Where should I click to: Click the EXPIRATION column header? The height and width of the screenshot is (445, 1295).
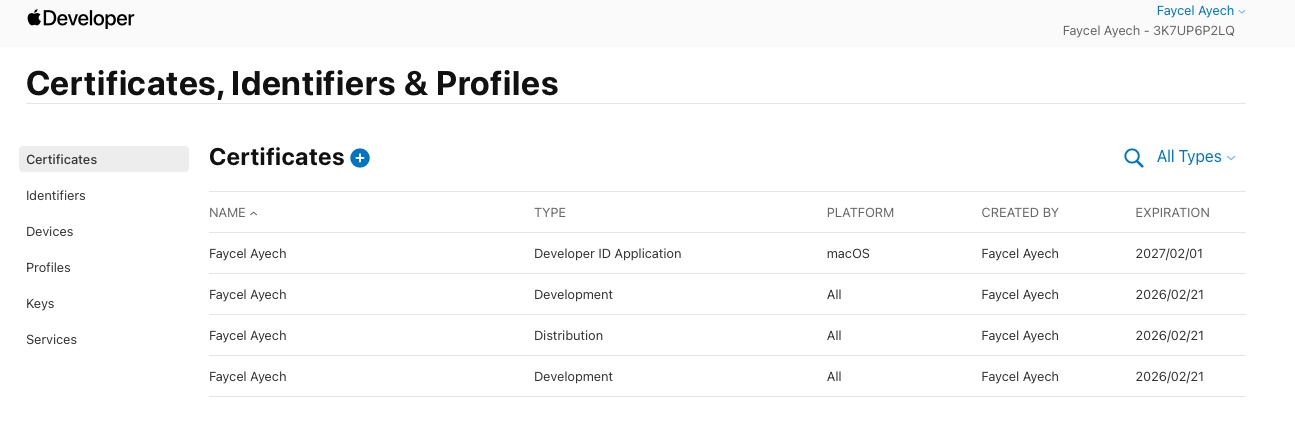(1172, 213)
